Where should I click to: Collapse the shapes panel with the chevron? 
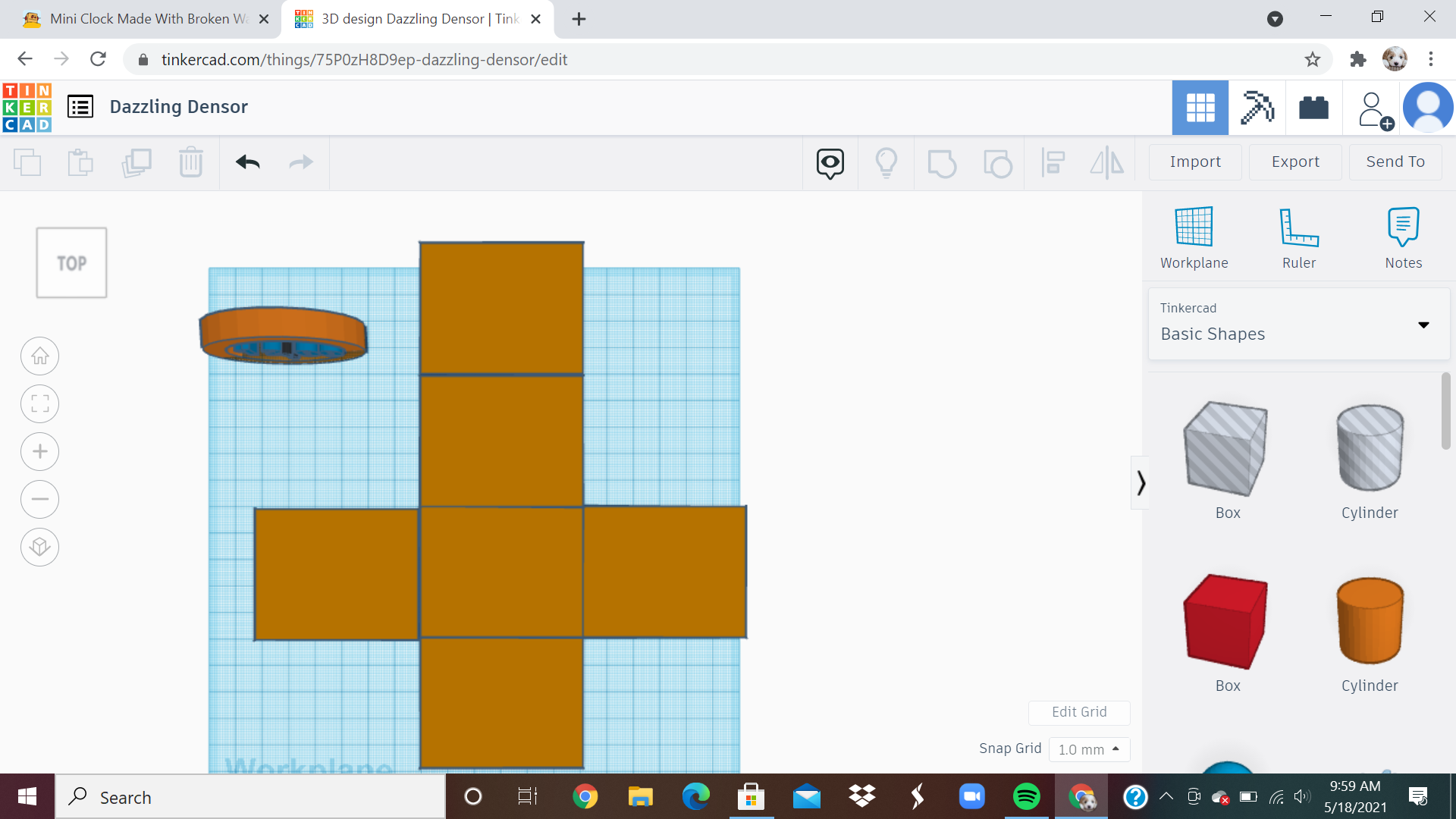[x=1141, y=482]
